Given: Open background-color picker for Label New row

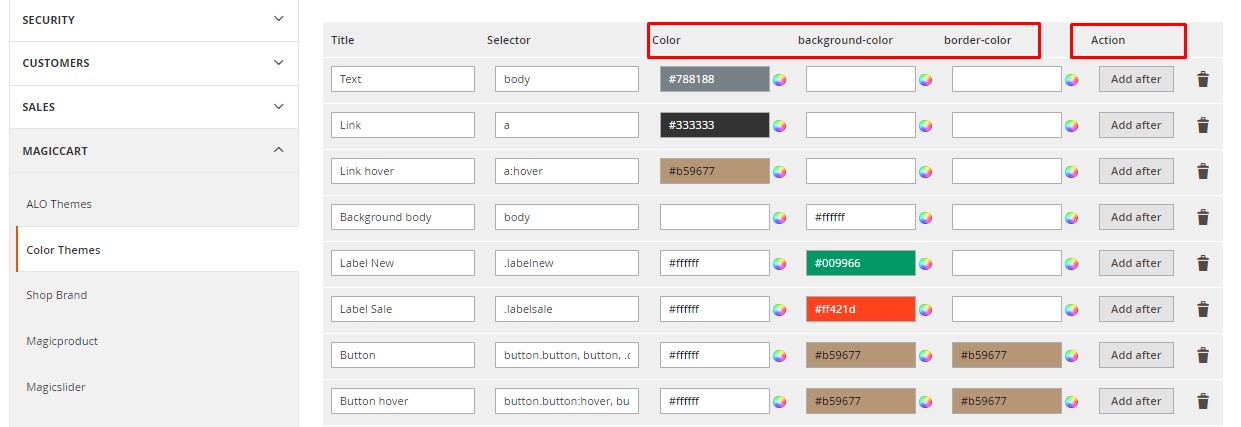Looking at the screenshot, I should pos(925,264).
